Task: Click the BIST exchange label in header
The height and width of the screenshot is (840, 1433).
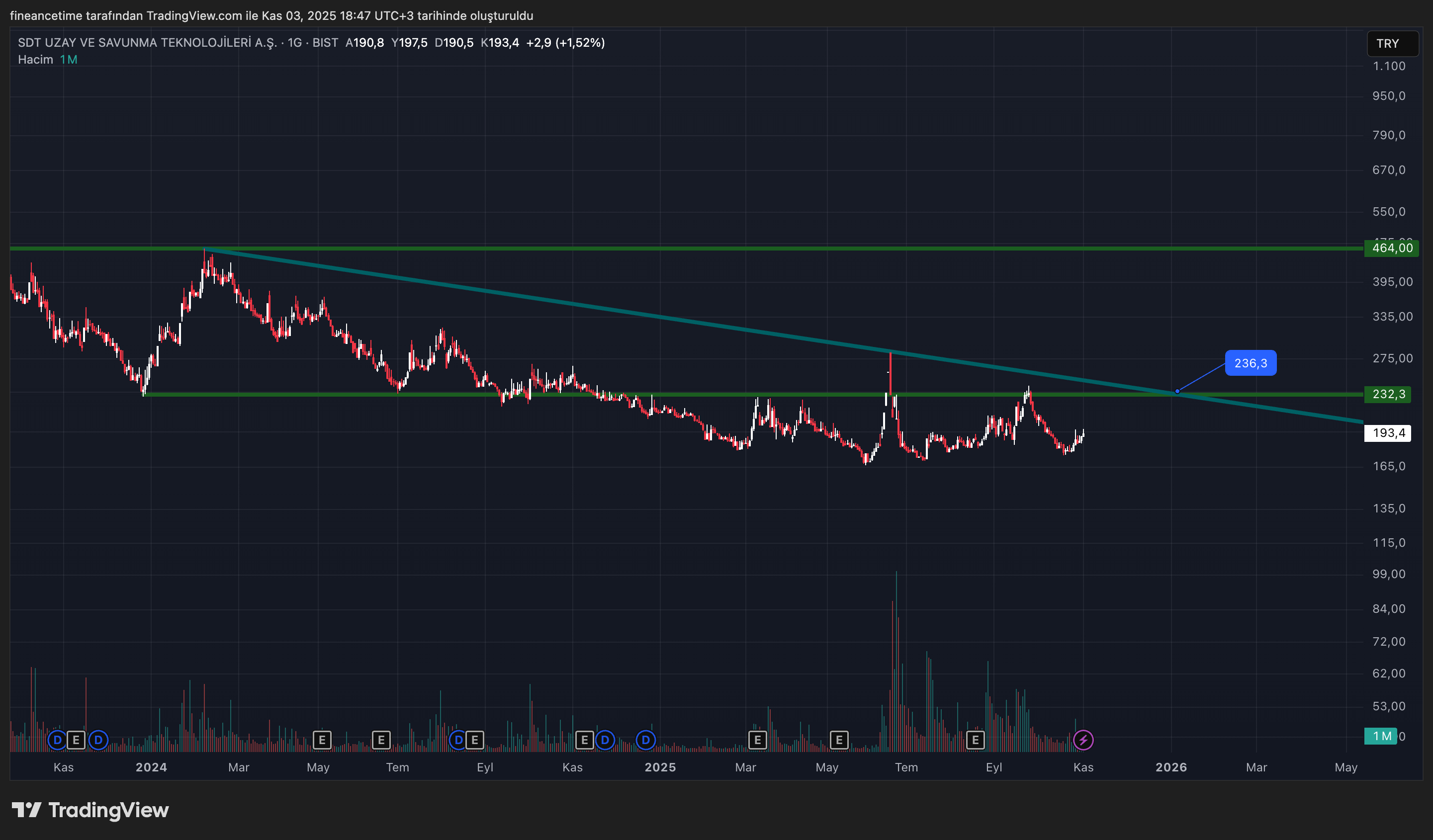Action: tap(325, 43)
